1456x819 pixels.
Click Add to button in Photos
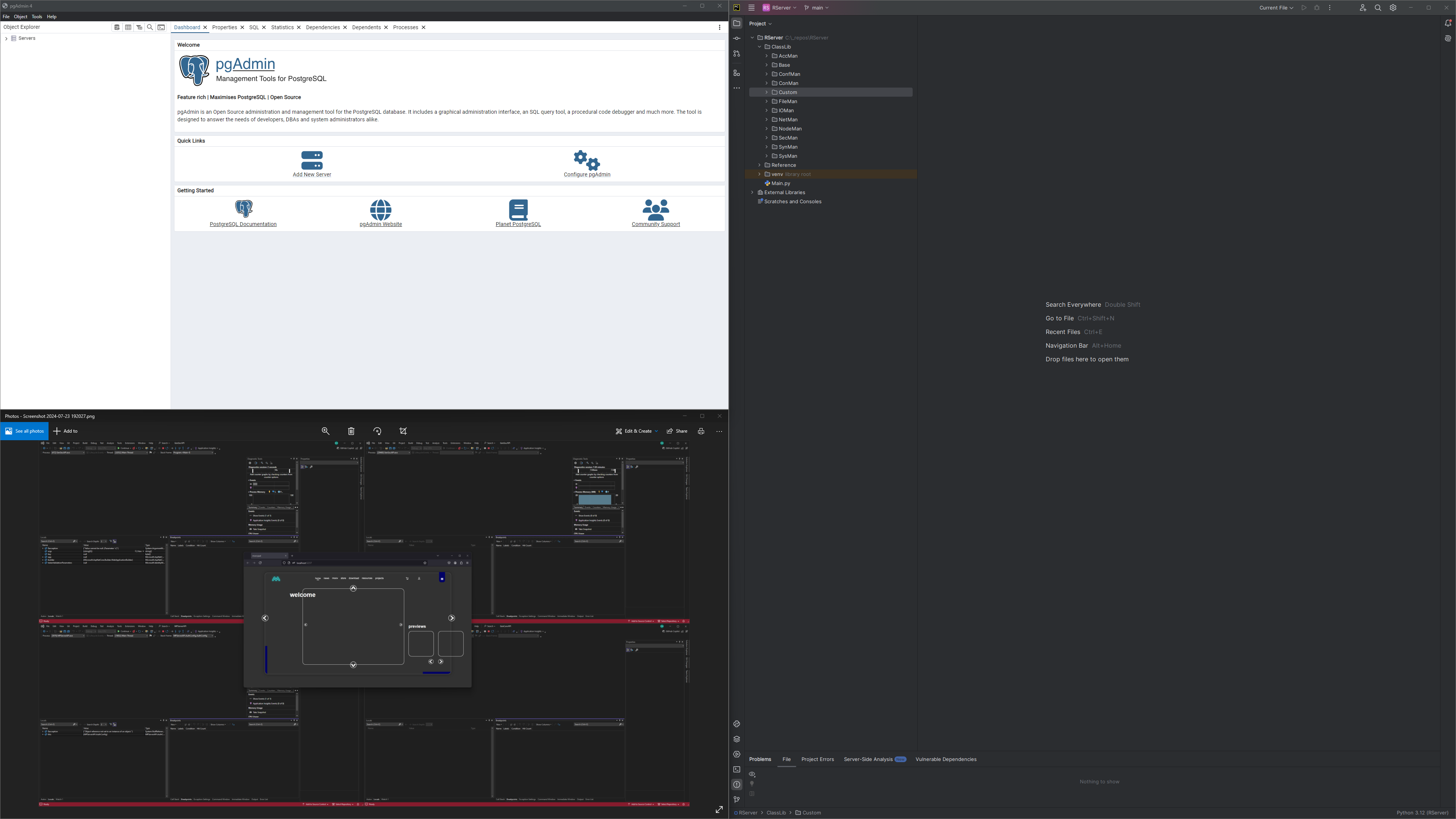(x=66, y=431)
